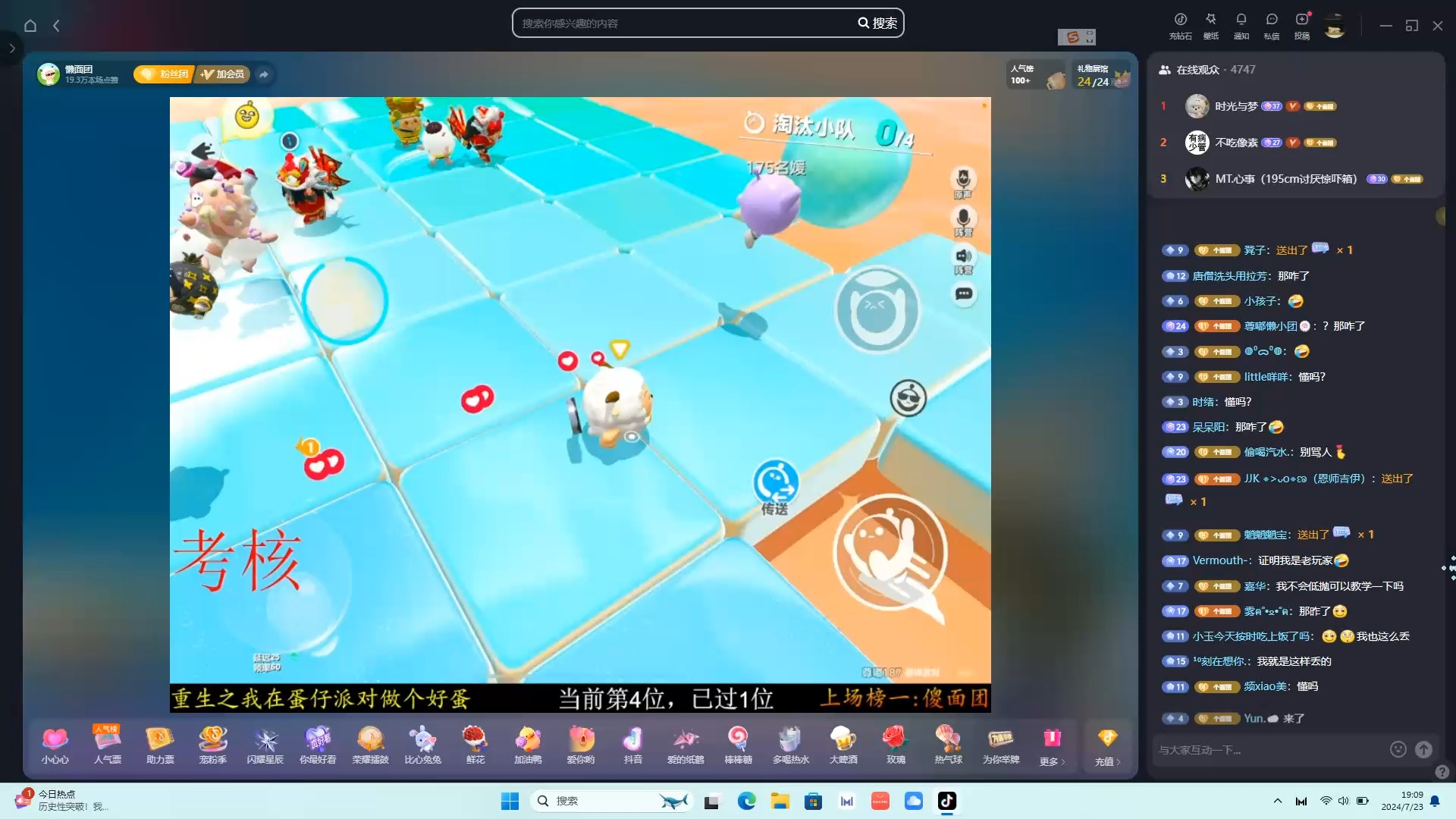
Task: Click username 唐僧洗头用拉芳 in chat
Action: pos(1232,276)
